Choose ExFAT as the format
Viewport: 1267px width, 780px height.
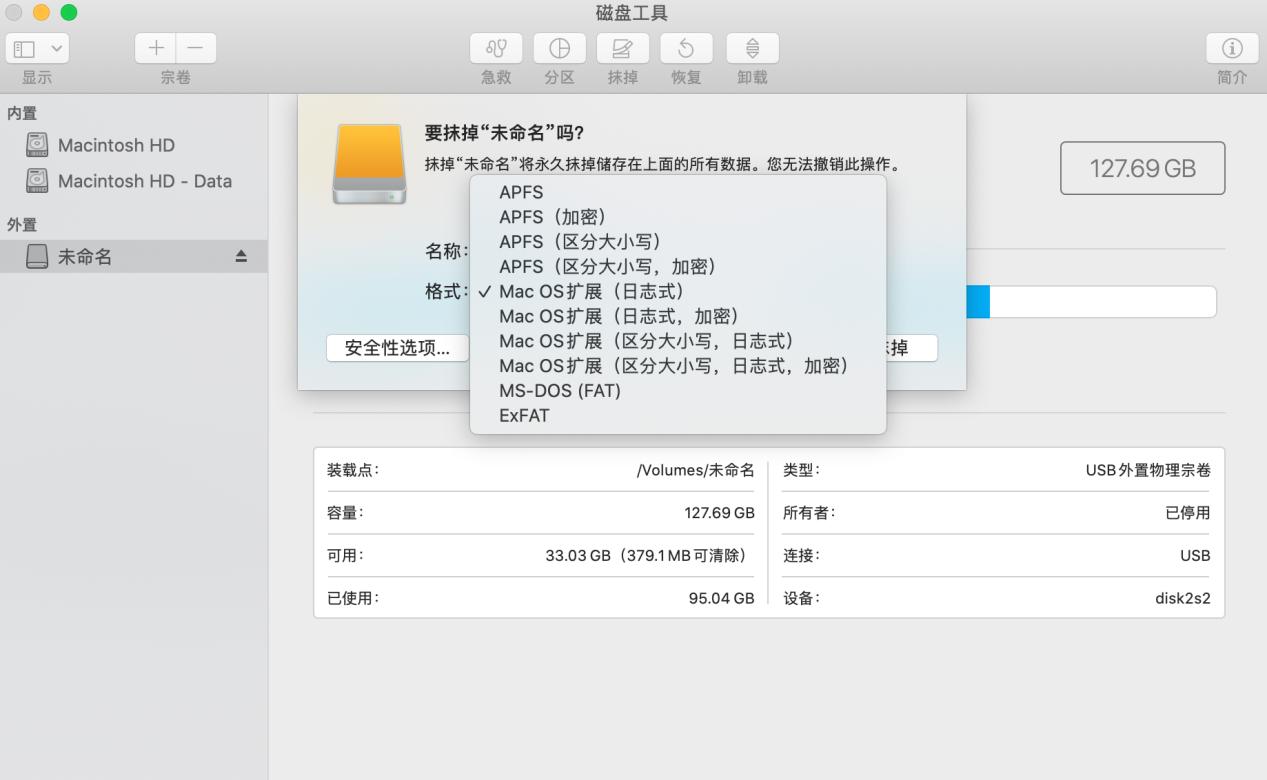[x=524, y=415]
